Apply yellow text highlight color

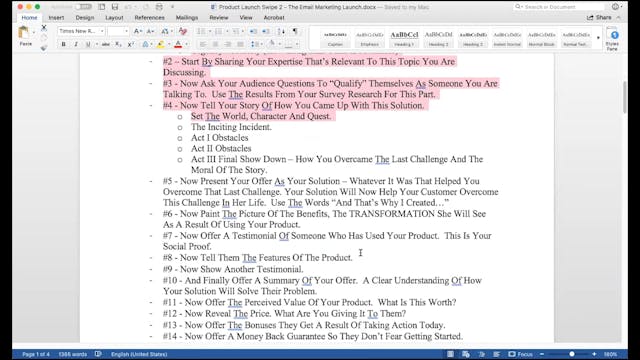click(160, 44)
